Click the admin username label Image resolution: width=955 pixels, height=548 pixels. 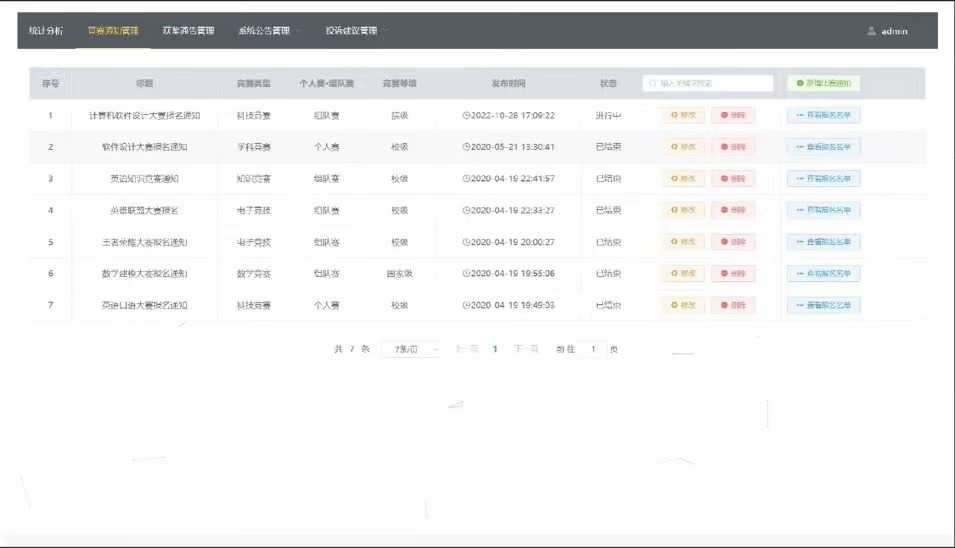[894, 31]
